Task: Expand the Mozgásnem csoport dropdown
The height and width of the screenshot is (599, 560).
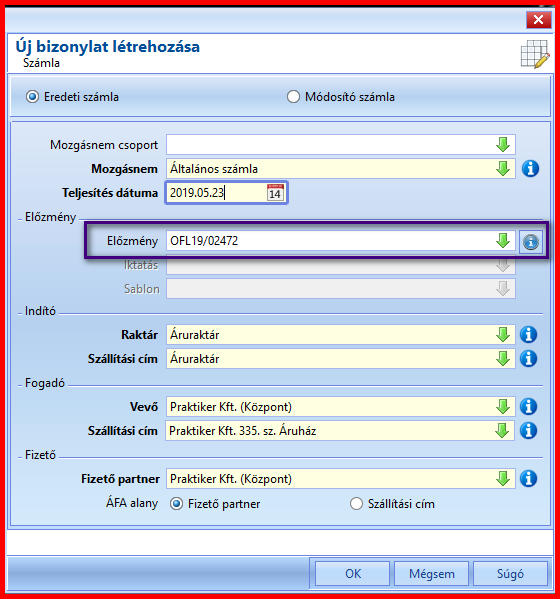Action: pyautogui.click(x=503, y=145)
